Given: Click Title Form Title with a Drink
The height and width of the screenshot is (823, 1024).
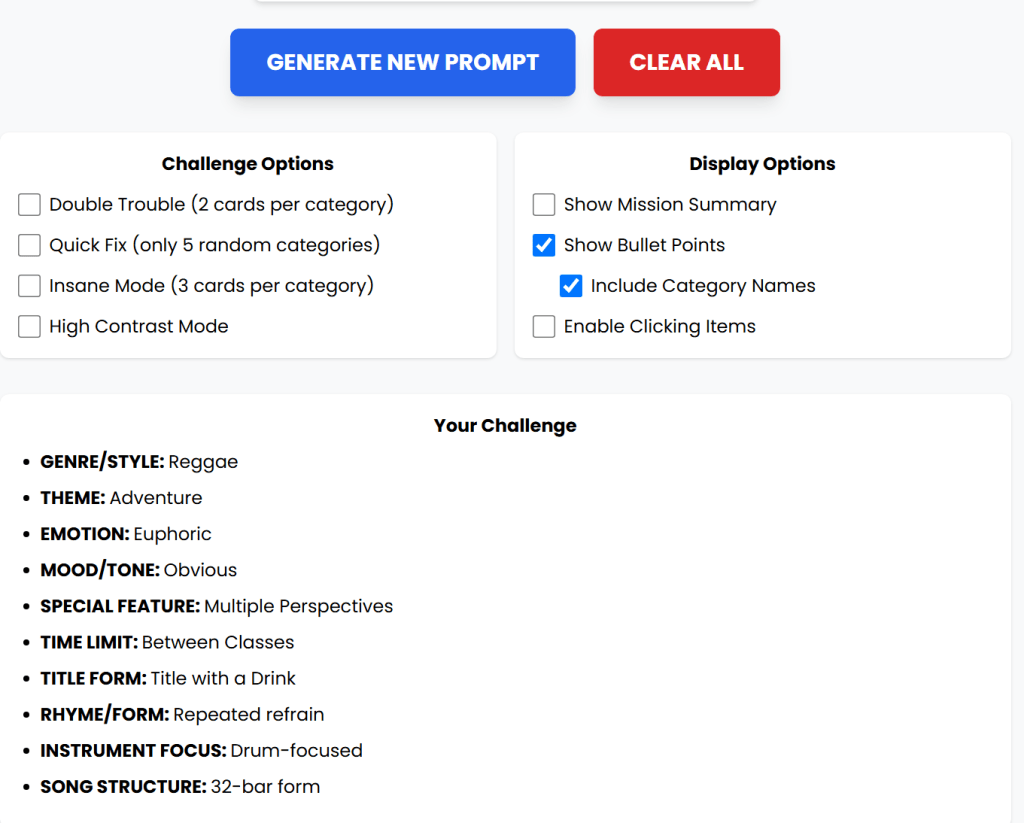Looking at the screenshot, I should (x=168, y=678).
